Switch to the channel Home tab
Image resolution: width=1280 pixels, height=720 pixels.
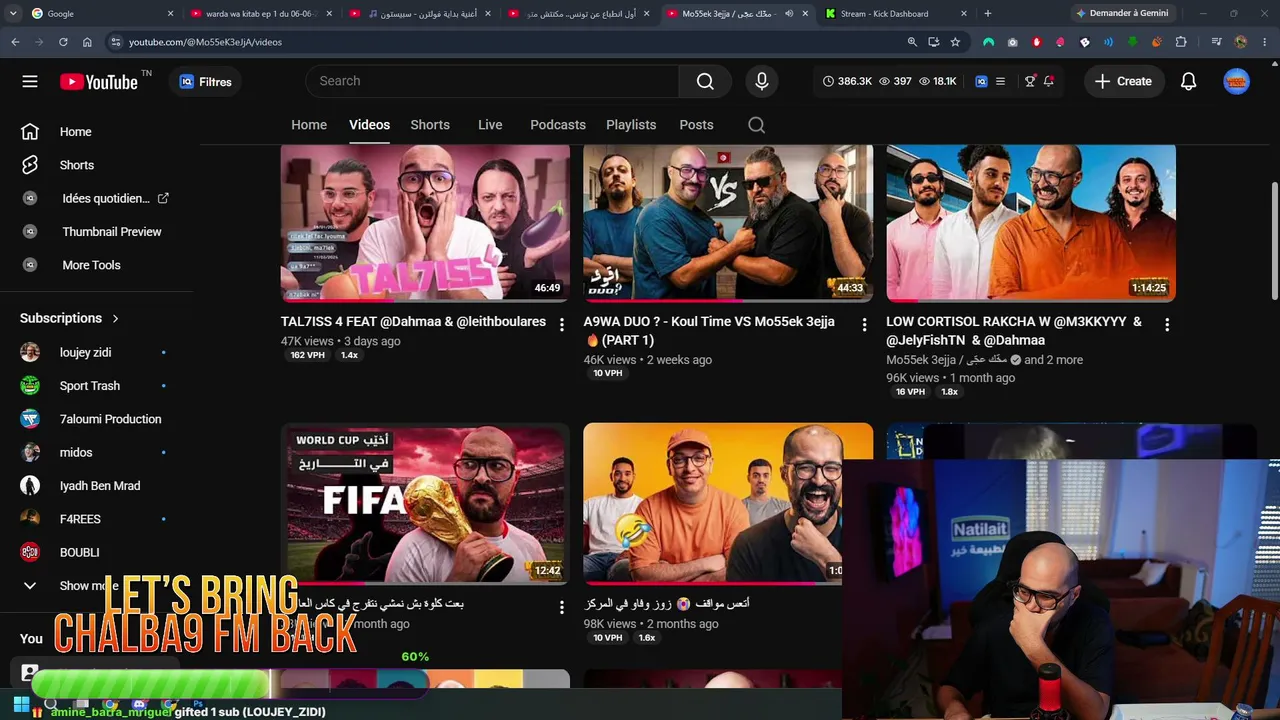[309, 125]
